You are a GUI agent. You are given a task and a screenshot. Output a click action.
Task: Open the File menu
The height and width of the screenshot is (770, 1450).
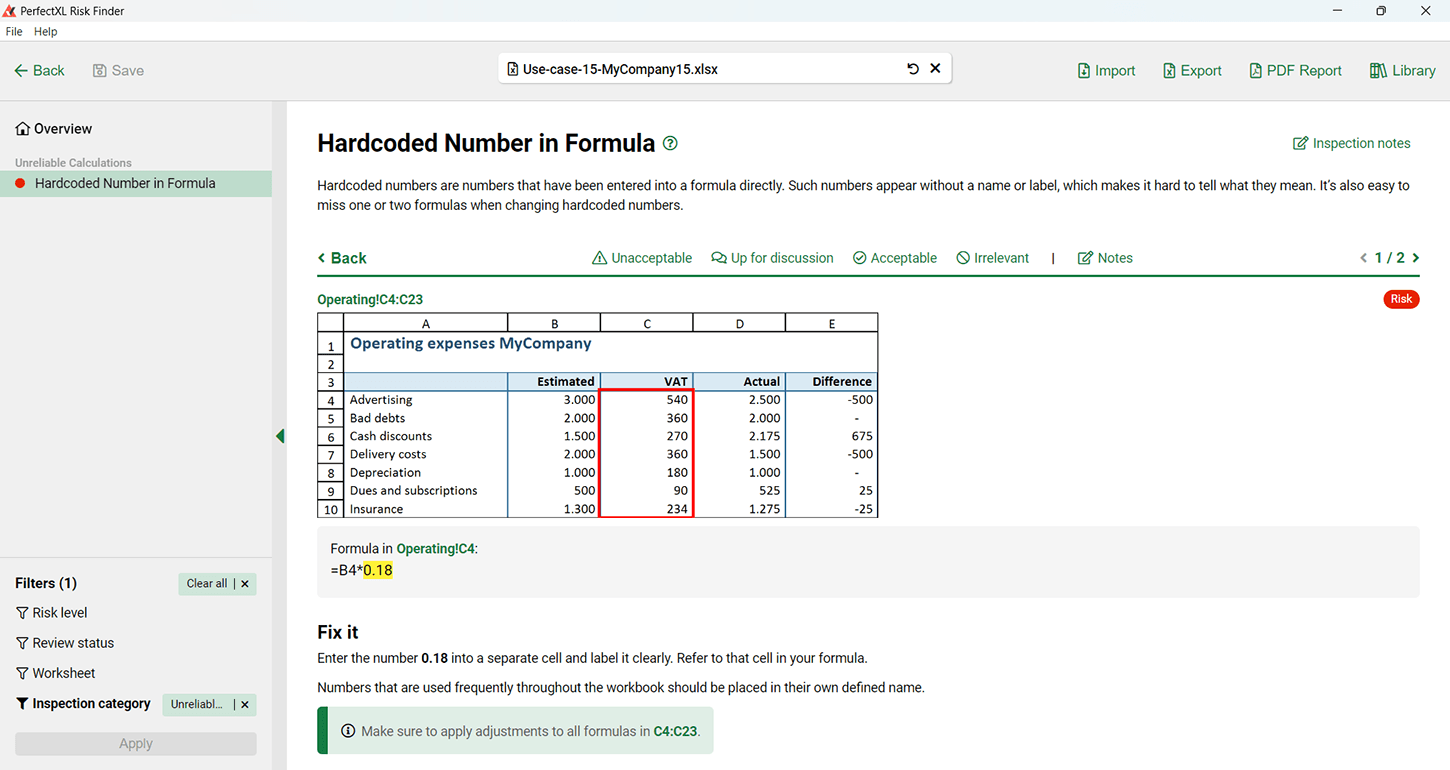pyautogui.click(x=14, y=31)
